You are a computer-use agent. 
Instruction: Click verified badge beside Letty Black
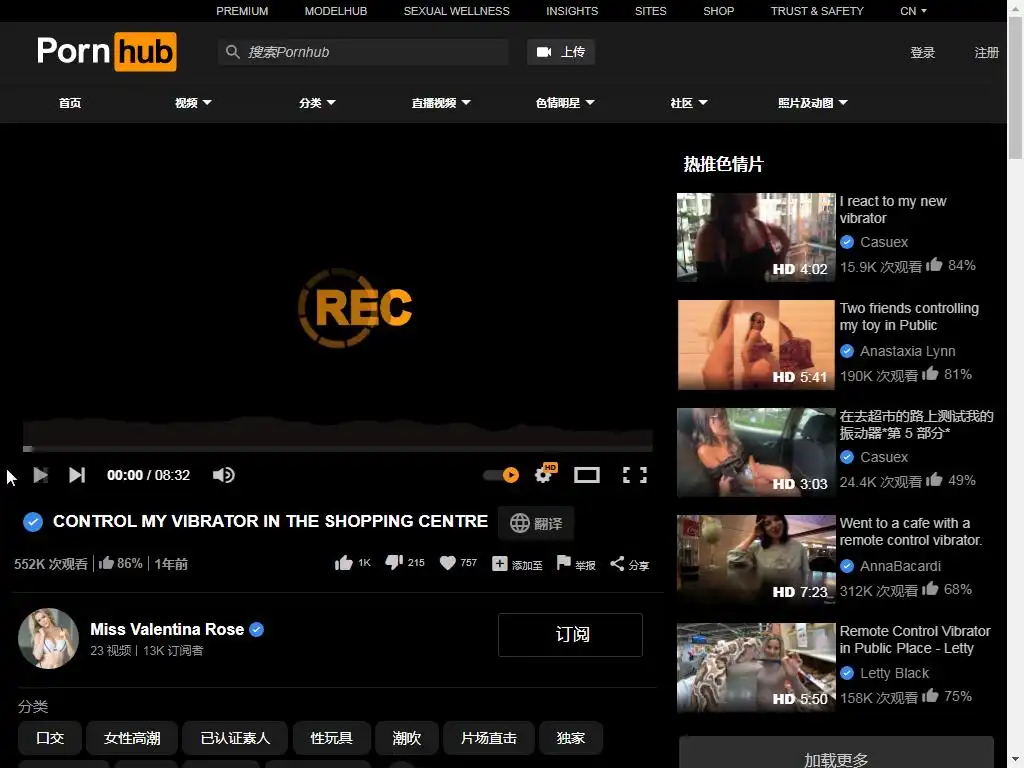point(847,673)
